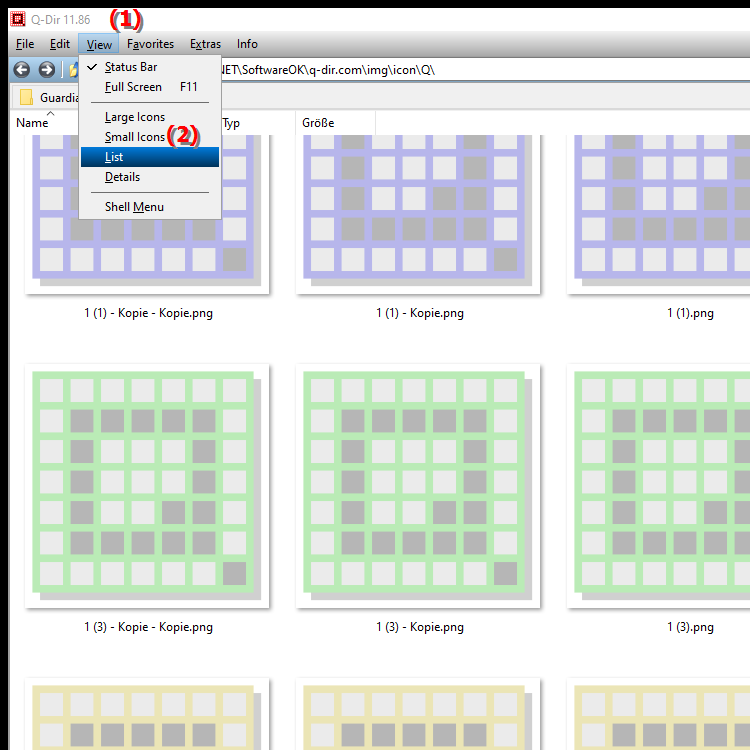Go forward with the right arrow button
This screenshot has width=750, height=750.
click(46, 70)
